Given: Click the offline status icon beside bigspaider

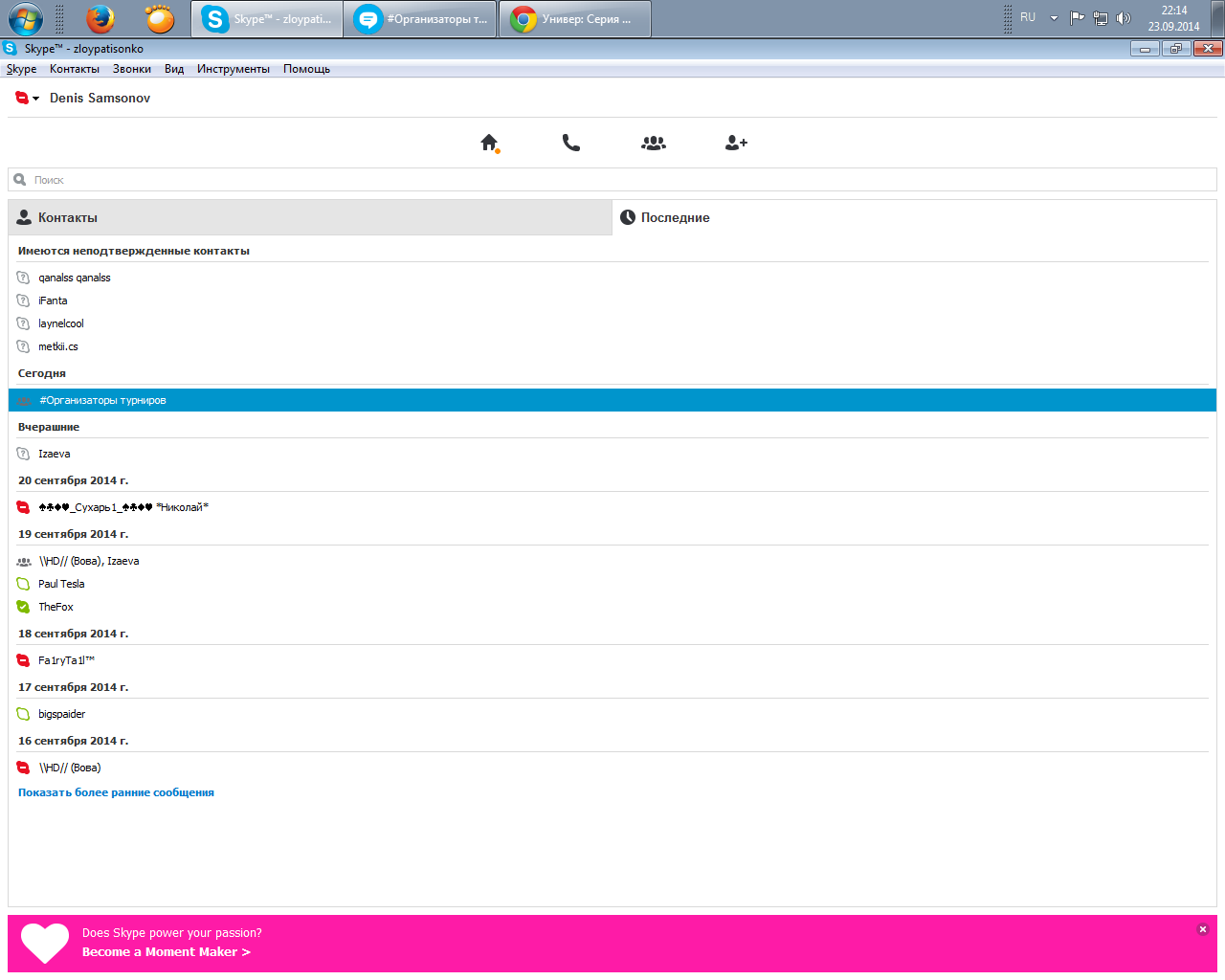Looking at the screenshot, I should pos(23,714).
